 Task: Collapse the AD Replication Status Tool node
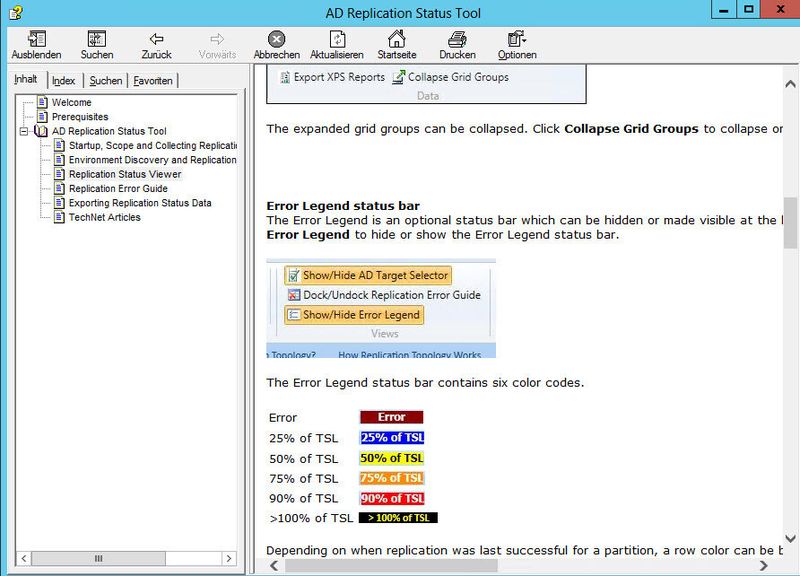(x=24, y=131)
